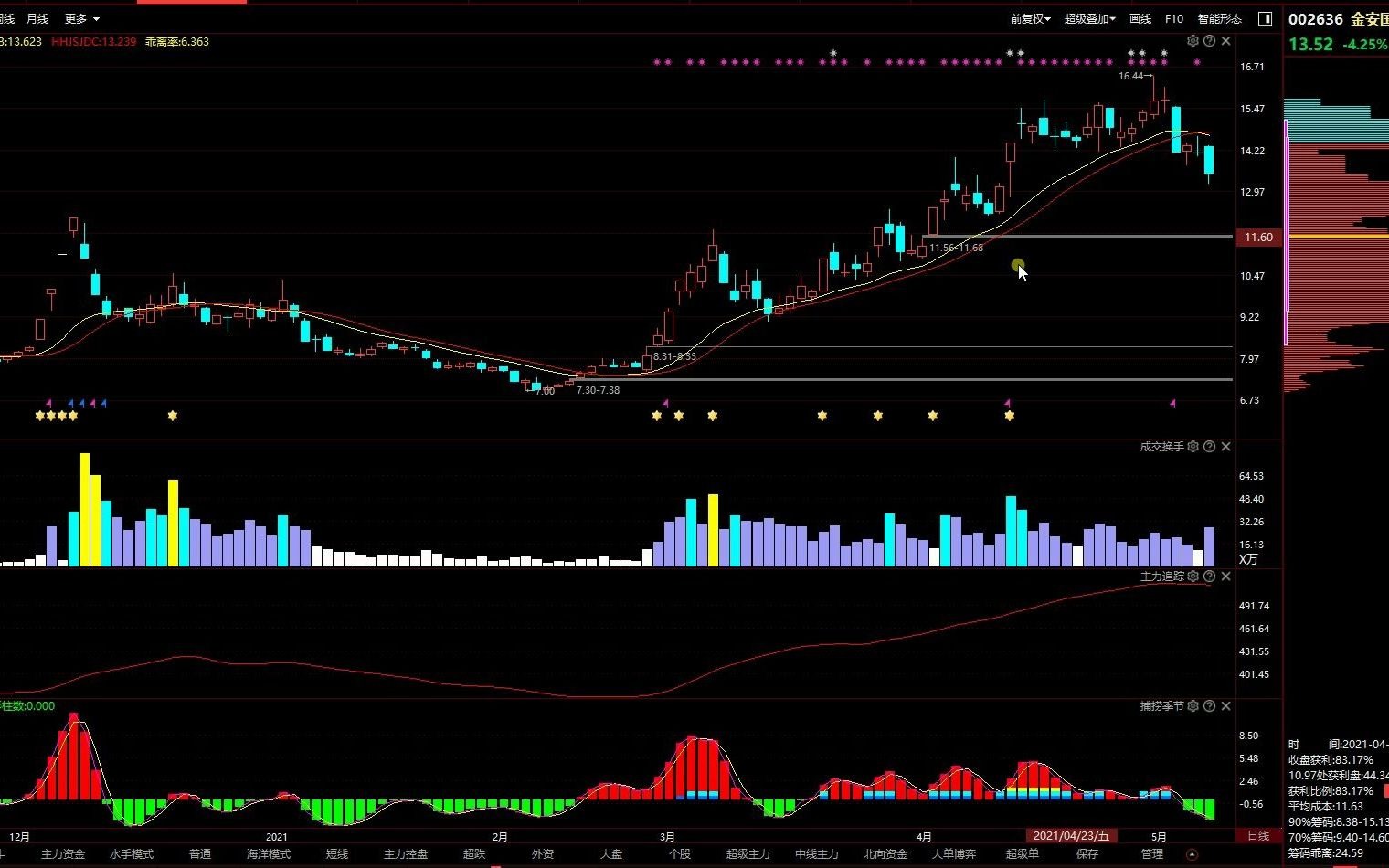Close the 捕捞季节 indicator panel
Image resolution: width=1389 pixels, height=868 pixels.
1226,706
